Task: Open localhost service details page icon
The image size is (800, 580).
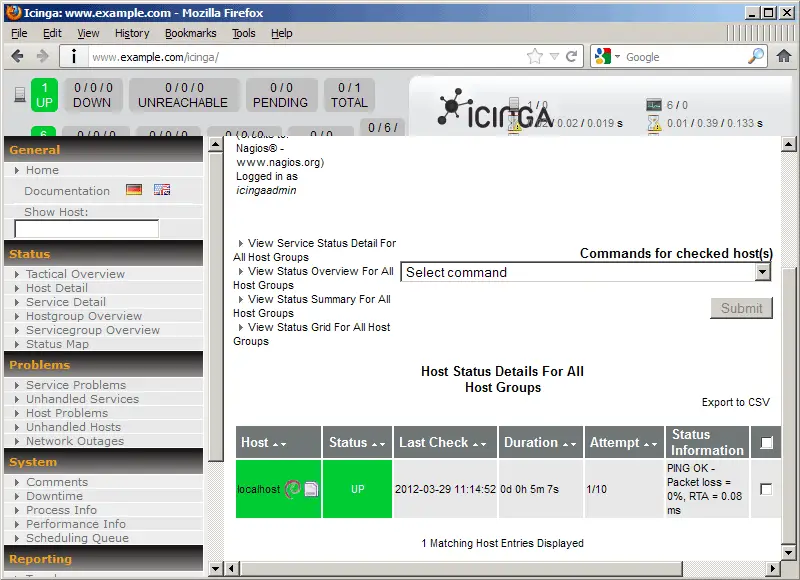Action: tap(311, 489)
